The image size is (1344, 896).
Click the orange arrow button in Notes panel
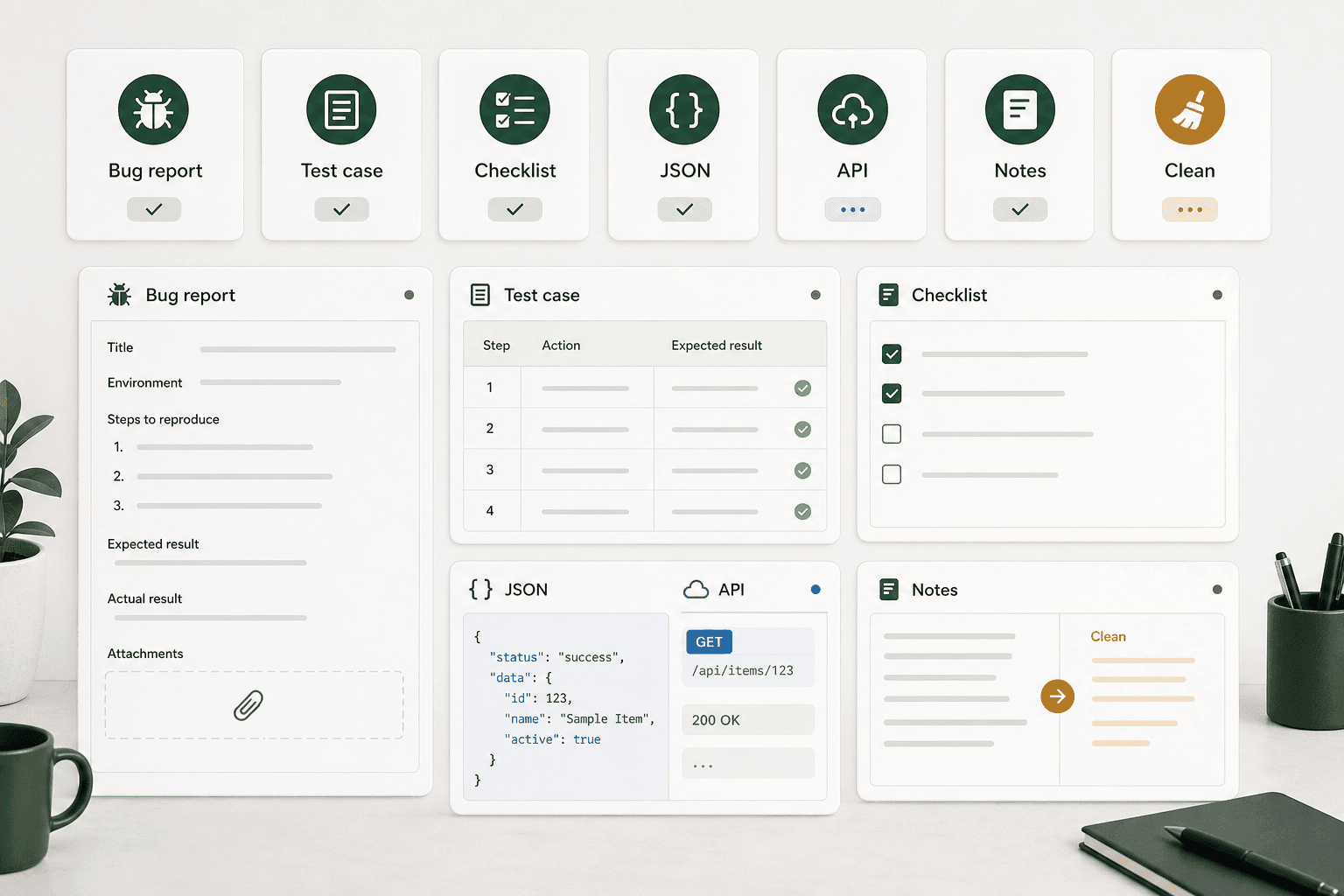click(x=1058, y=696)
